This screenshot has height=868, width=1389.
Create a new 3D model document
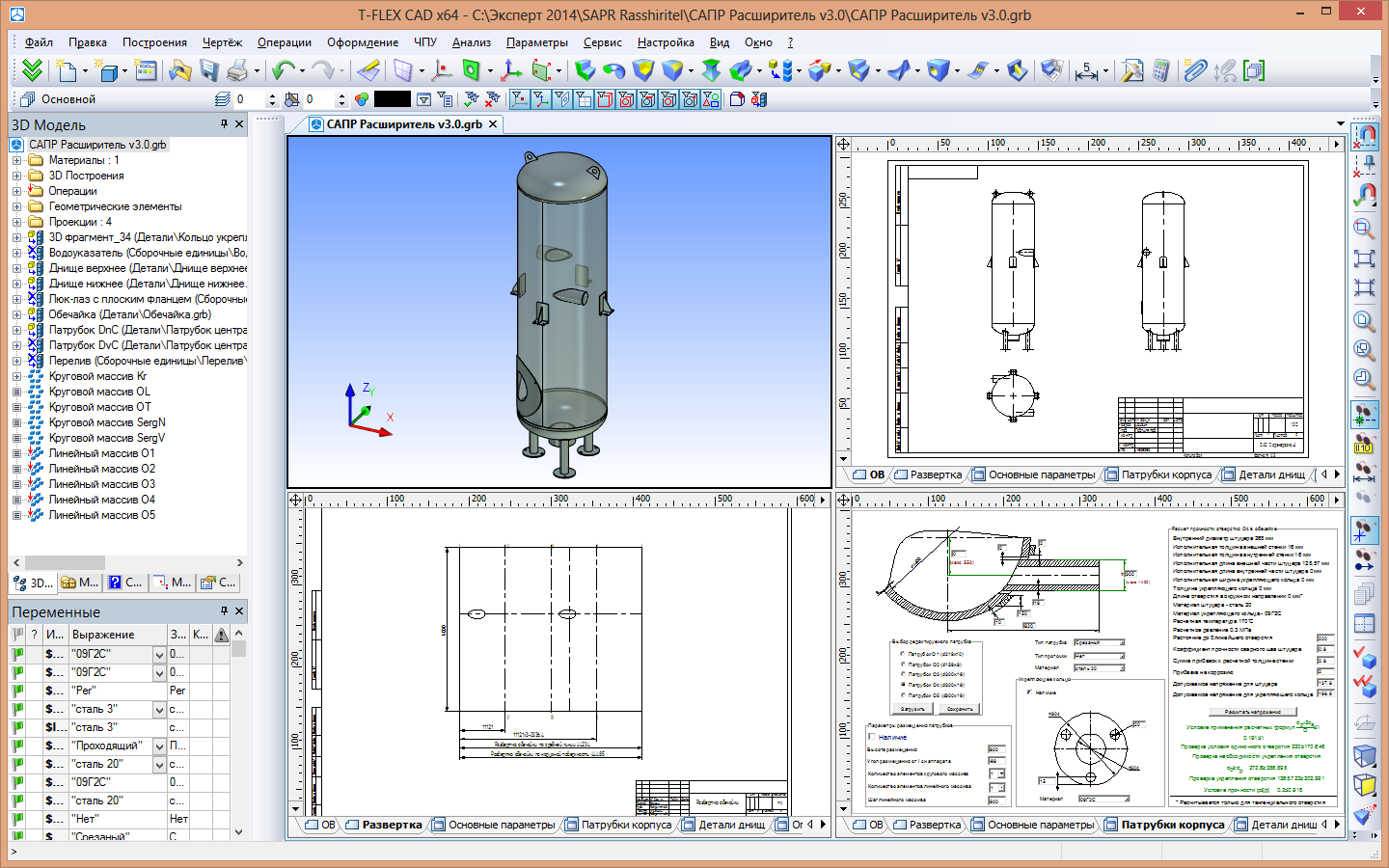[x=109, y=70]
